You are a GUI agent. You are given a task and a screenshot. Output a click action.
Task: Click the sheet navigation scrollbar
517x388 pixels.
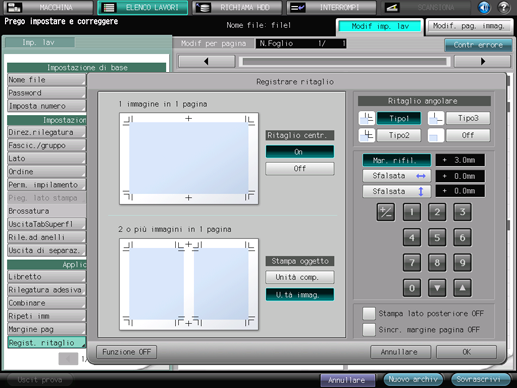pos(344,61)
